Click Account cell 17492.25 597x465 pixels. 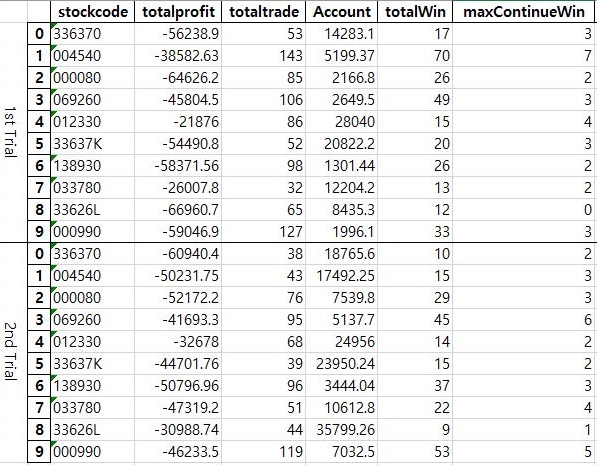pyautogui.click(x=342, y=276)
